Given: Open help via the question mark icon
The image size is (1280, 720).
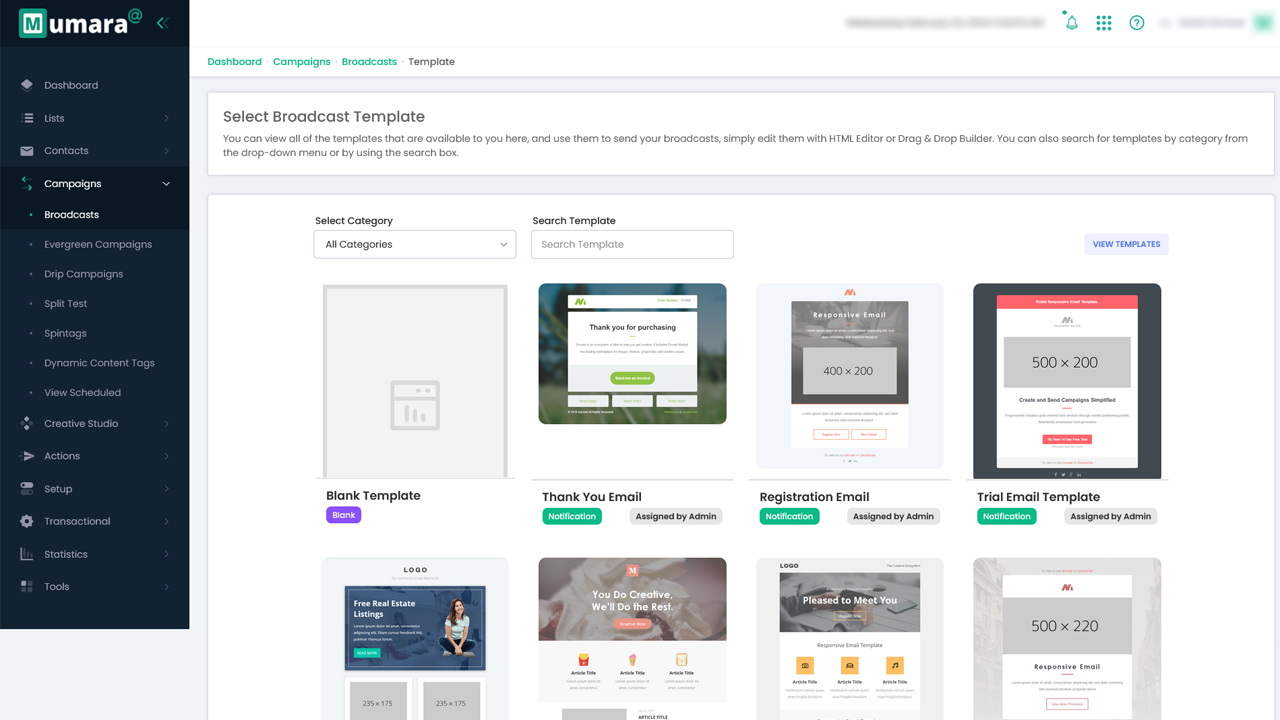Looking at the screenshot, I should 1137,23.
